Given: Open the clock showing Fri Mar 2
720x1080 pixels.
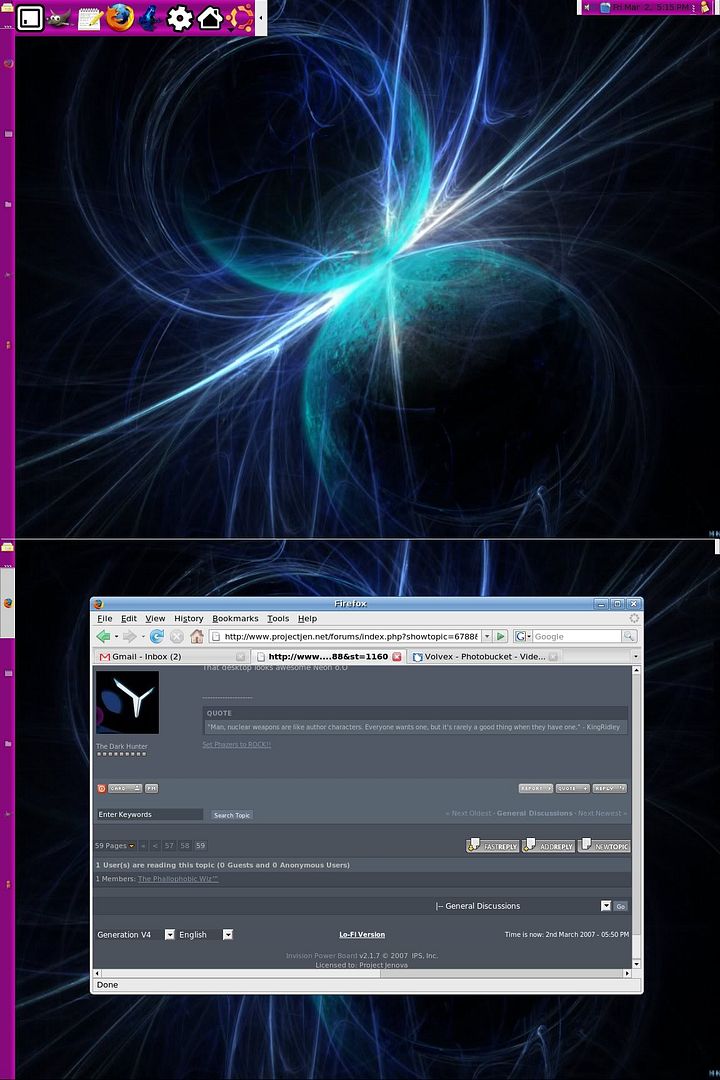Looking at the screenshot, I should coord(651,7).
